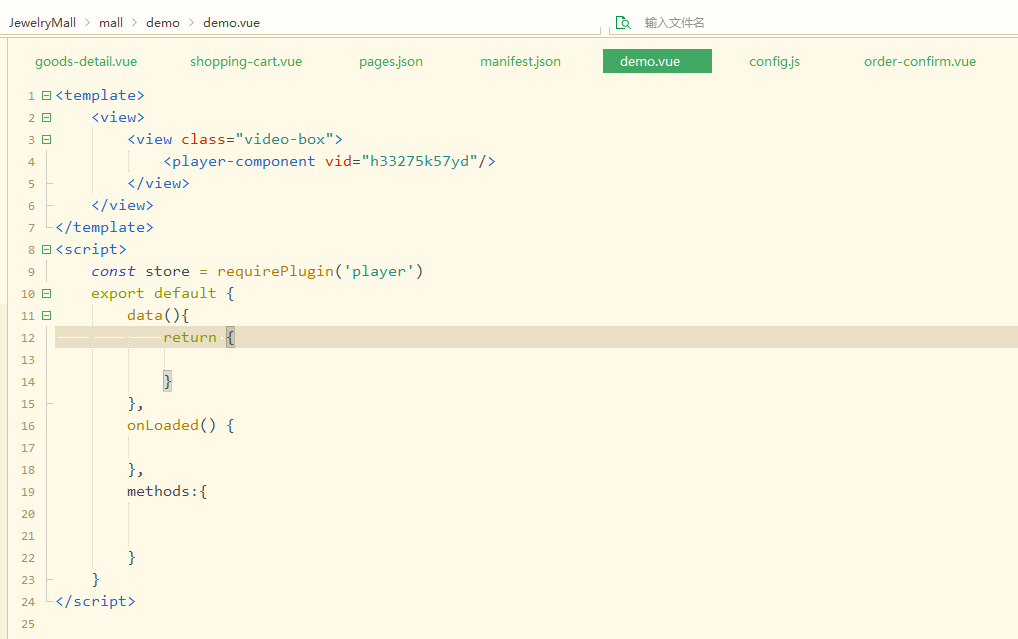Open the demo folder breadcrumb
This screenshot has width=1018, height=639.
[x=163, y=23]
